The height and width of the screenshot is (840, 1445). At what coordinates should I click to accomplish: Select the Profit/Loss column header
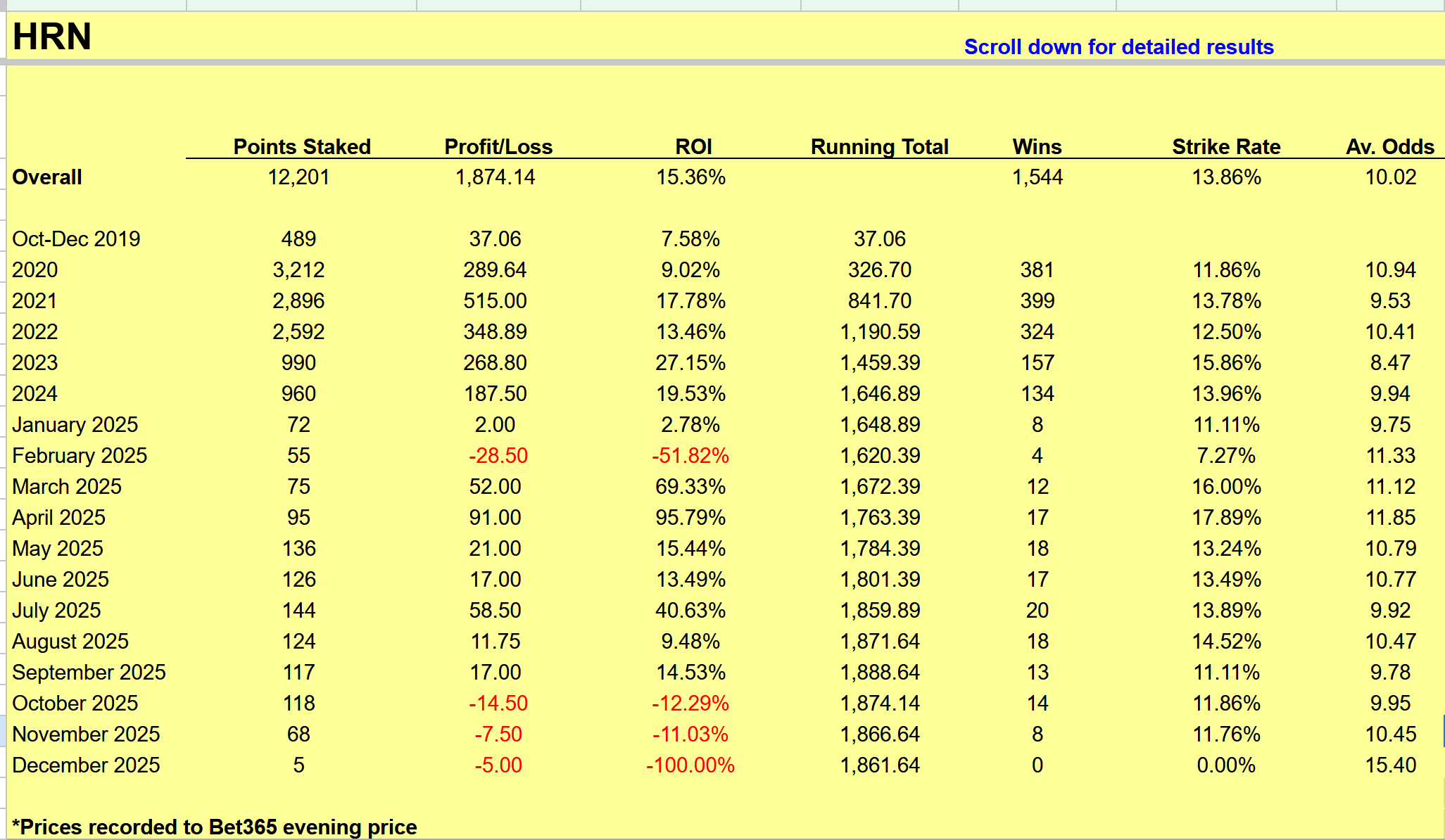[498, 146]
